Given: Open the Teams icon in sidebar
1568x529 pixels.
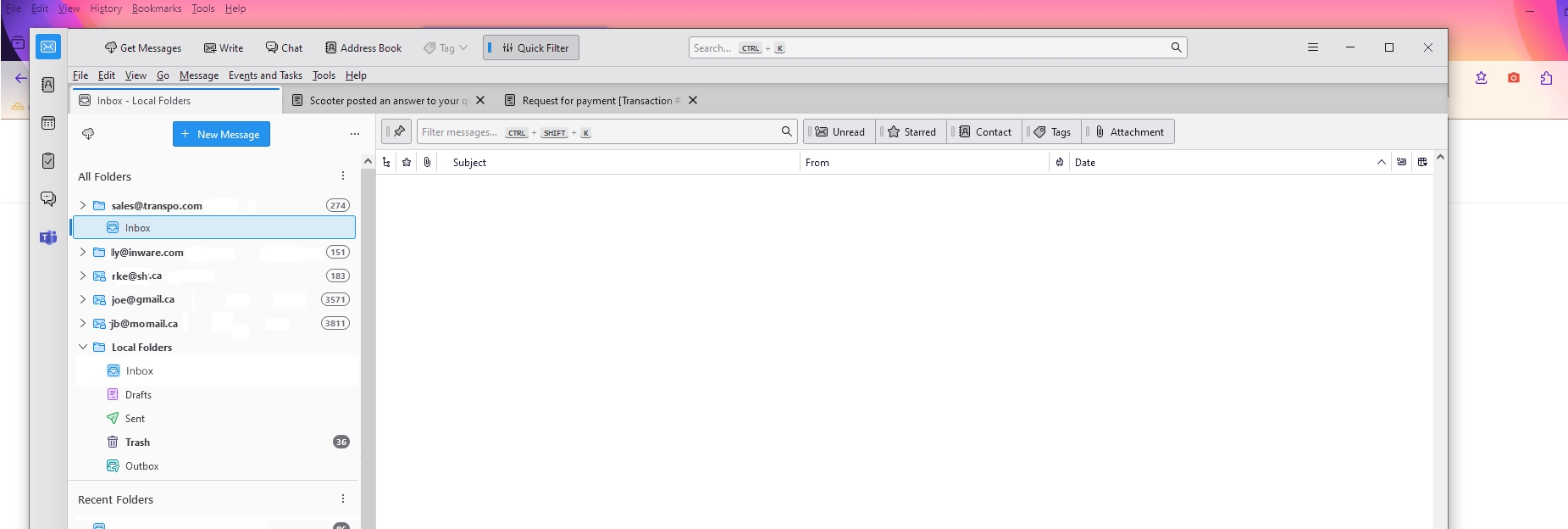Looking at the screenshot, I should [x=48, y=237].
